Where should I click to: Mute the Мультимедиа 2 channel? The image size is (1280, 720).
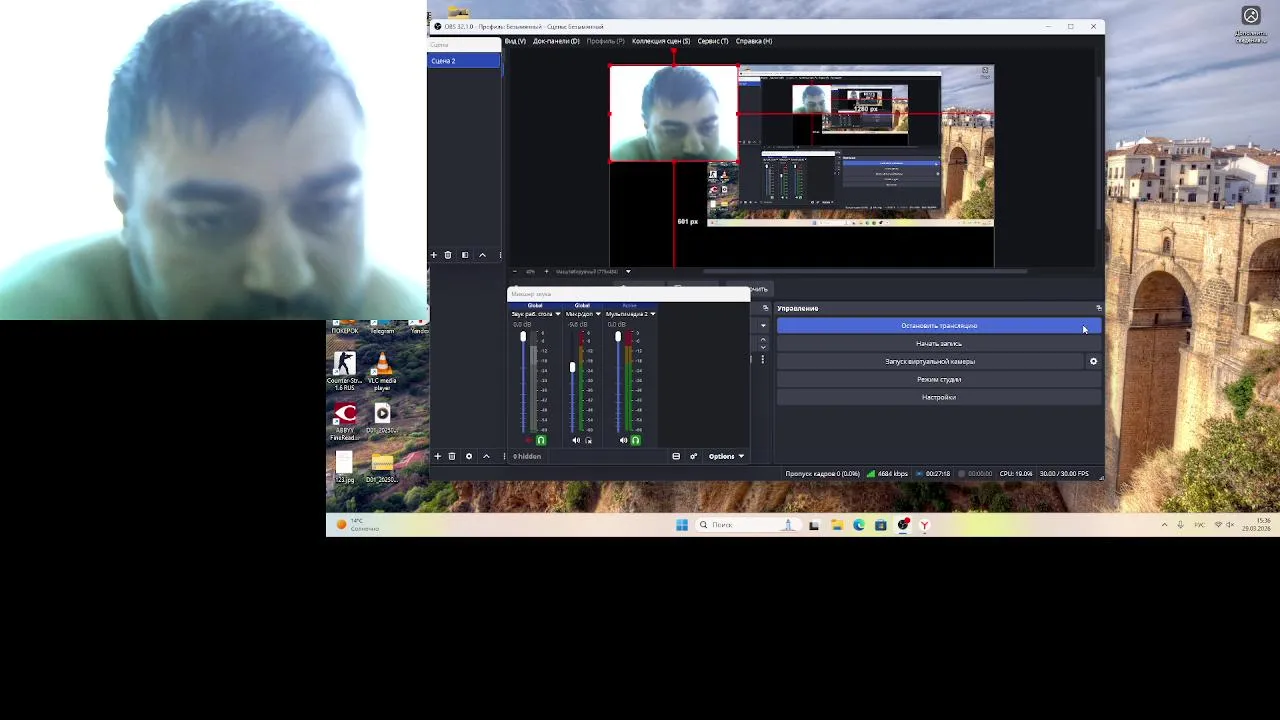point(623,440)
